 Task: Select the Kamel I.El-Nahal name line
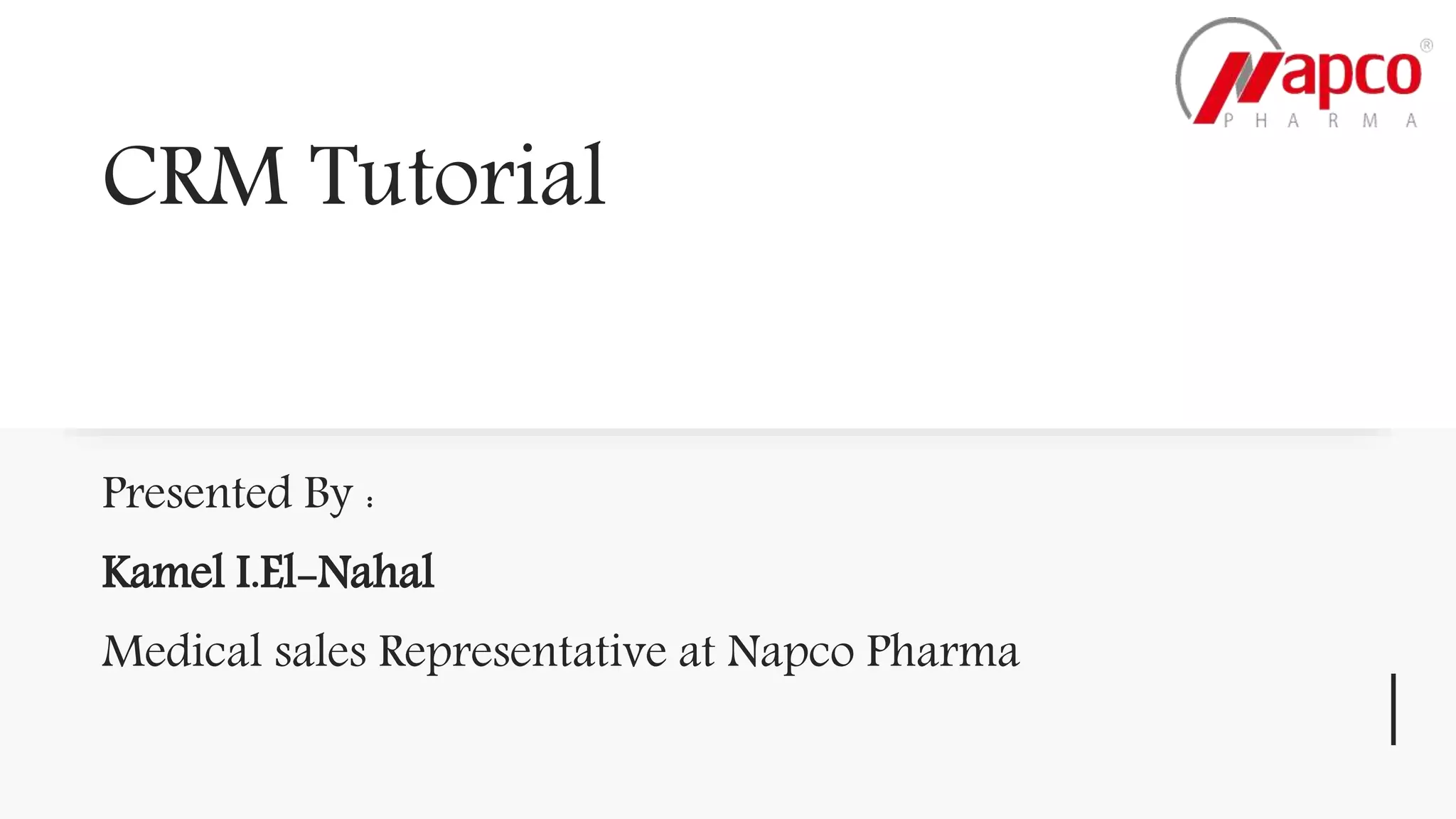point(268,572)
